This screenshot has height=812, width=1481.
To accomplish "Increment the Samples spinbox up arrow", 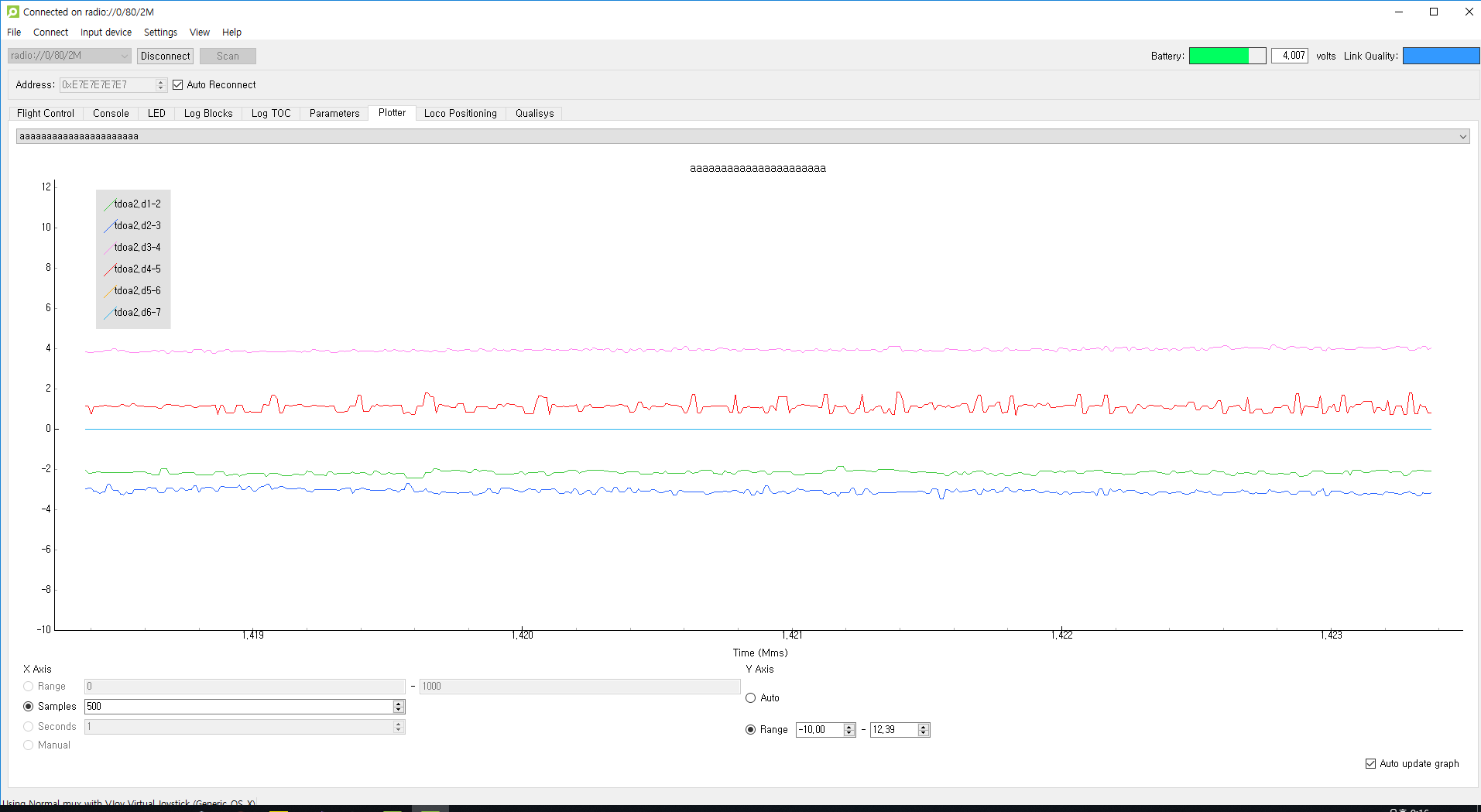I will point(399,703).
